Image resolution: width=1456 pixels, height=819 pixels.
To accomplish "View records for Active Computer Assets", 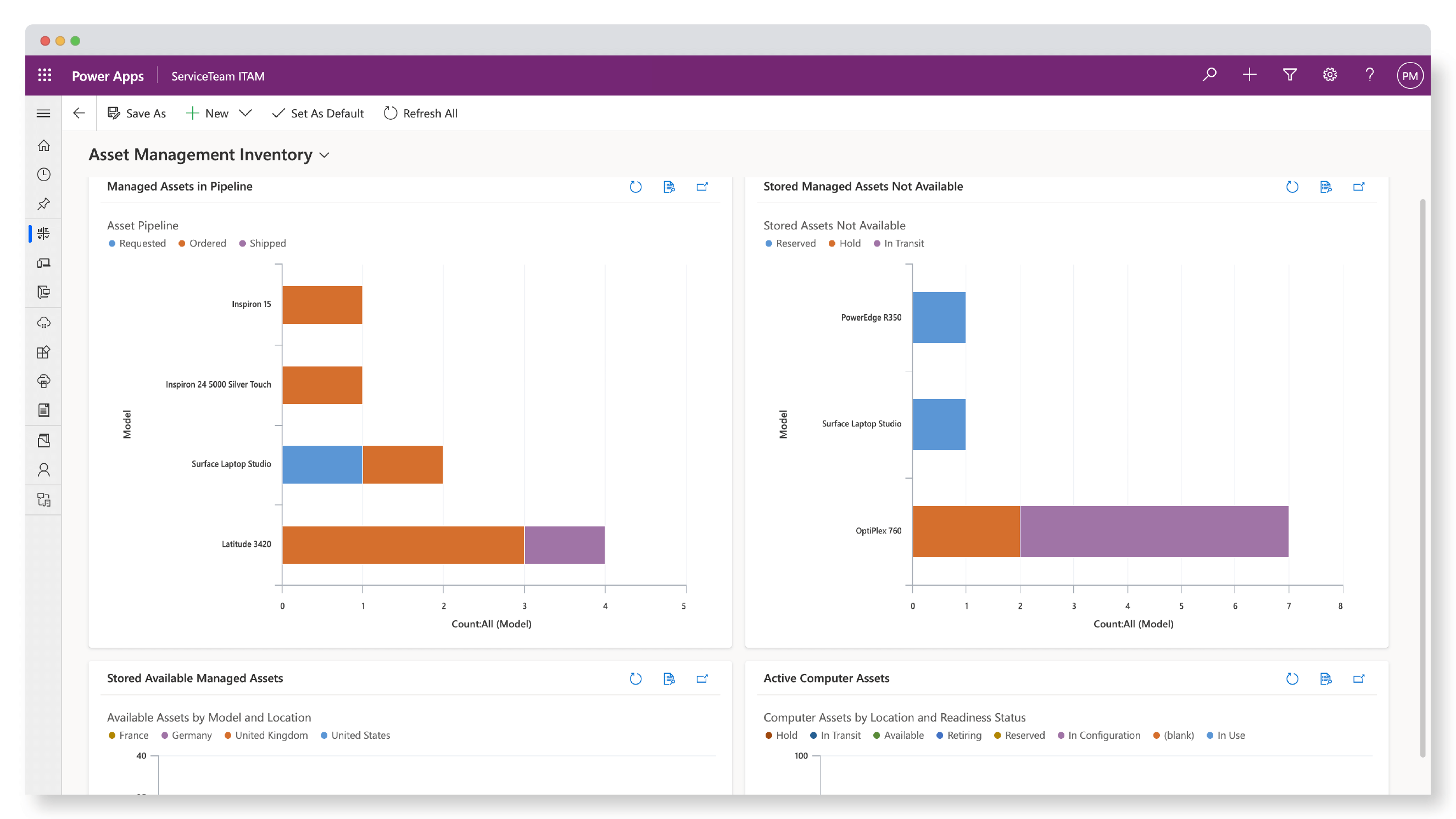I will coord(1325,679).
